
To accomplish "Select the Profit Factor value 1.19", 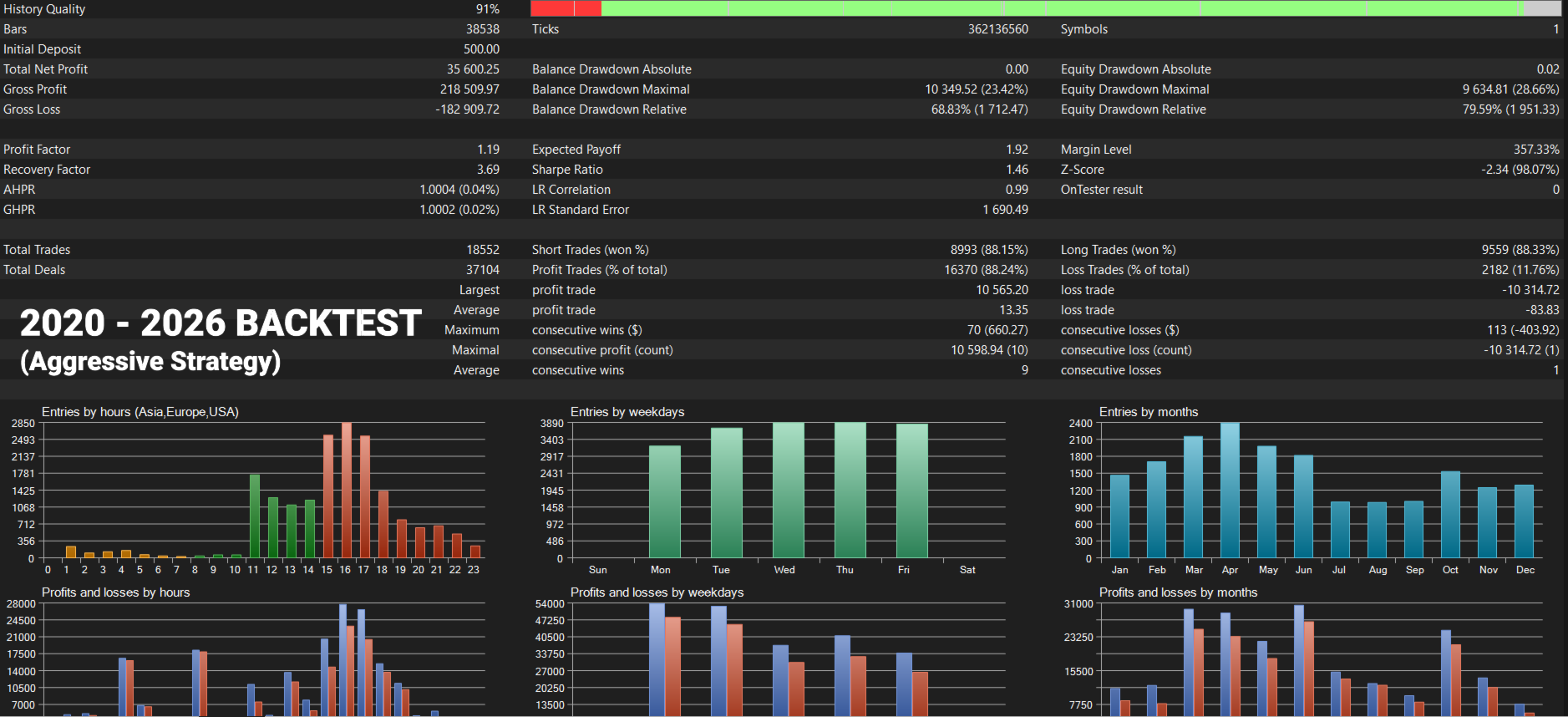I will [489, 150].
